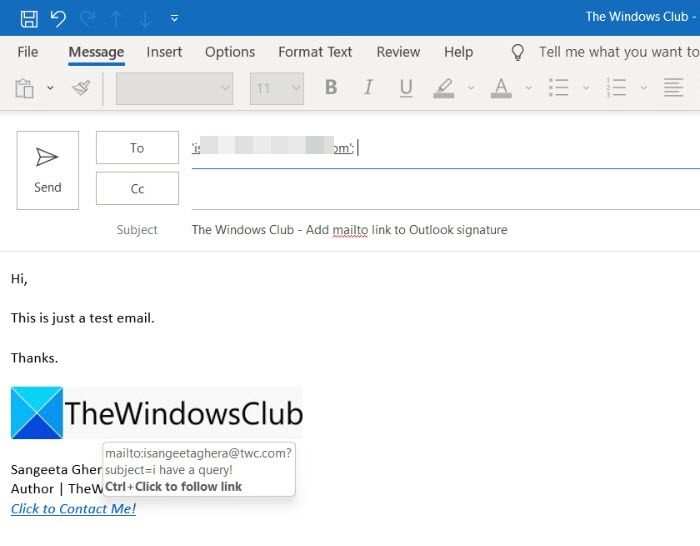Toggle Bold formatting

(331, 88)
